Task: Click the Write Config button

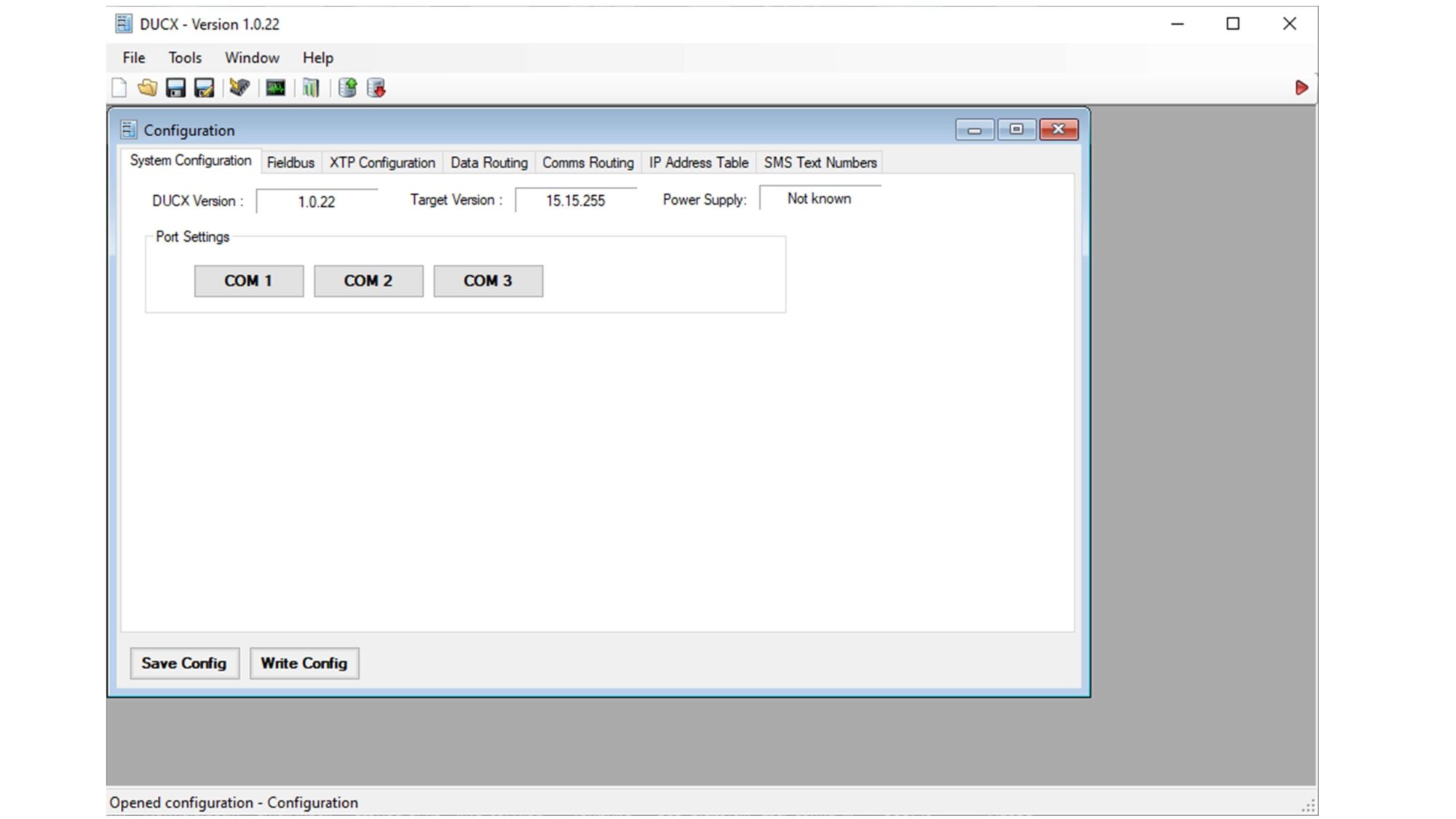Action: (304, 663)
